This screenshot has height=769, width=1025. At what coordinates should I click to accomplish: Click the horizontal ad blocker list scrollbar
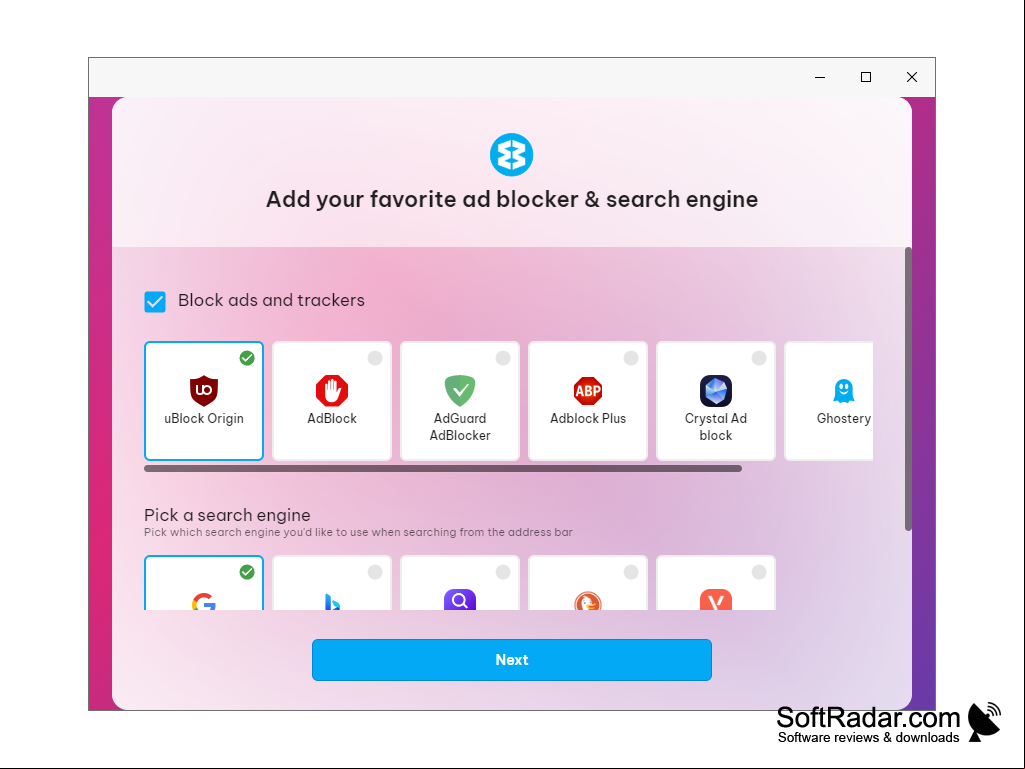[x=443, y=468]
